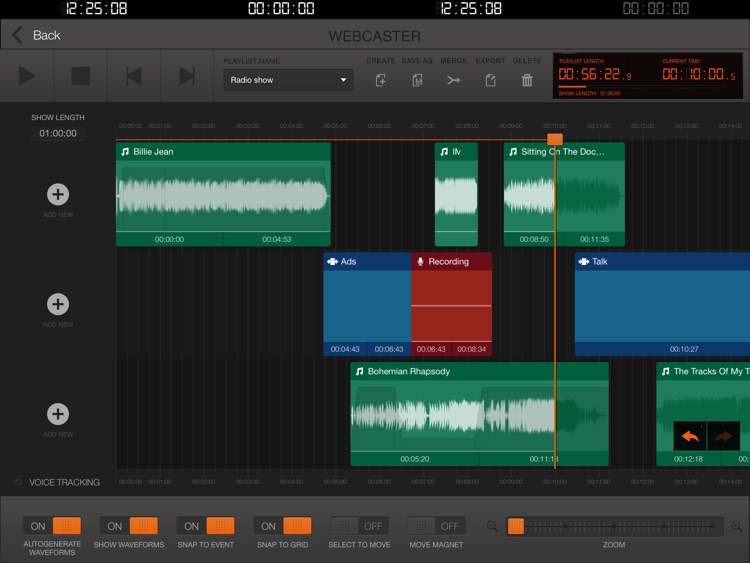Screen dimensions: 750x563
Task: Click the Save As playlist icon
Action: point(417,80)
